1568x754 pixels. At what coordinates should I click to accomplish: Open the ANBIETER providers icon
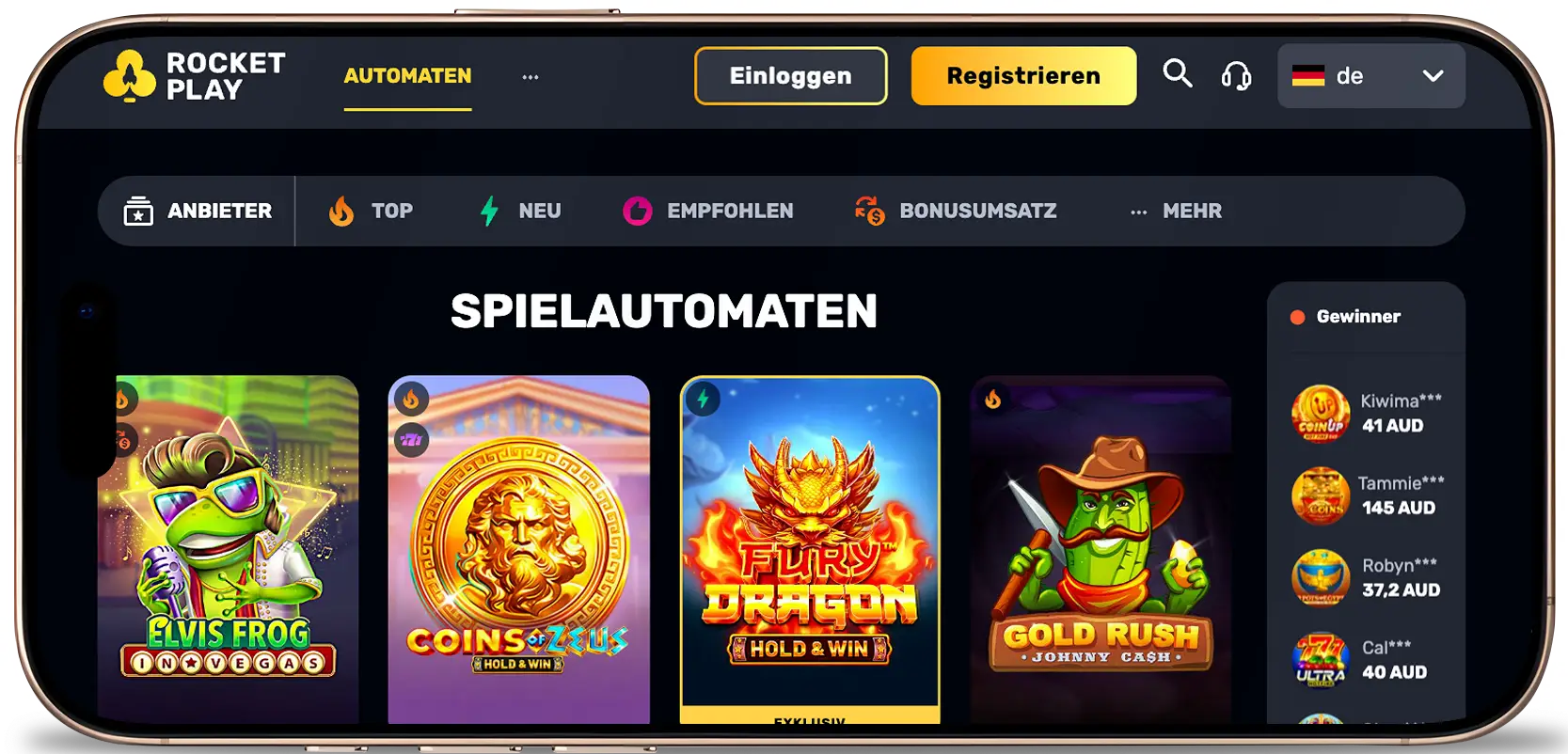coord(138,211)
